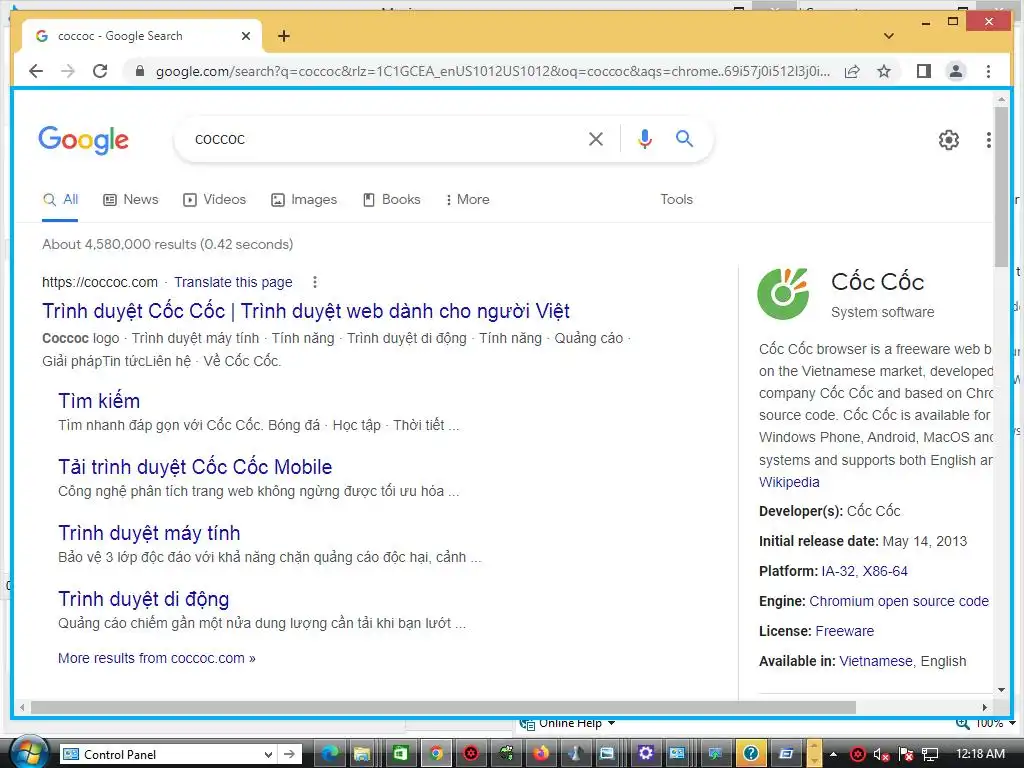Click the network tray icon

coord(930,755)
